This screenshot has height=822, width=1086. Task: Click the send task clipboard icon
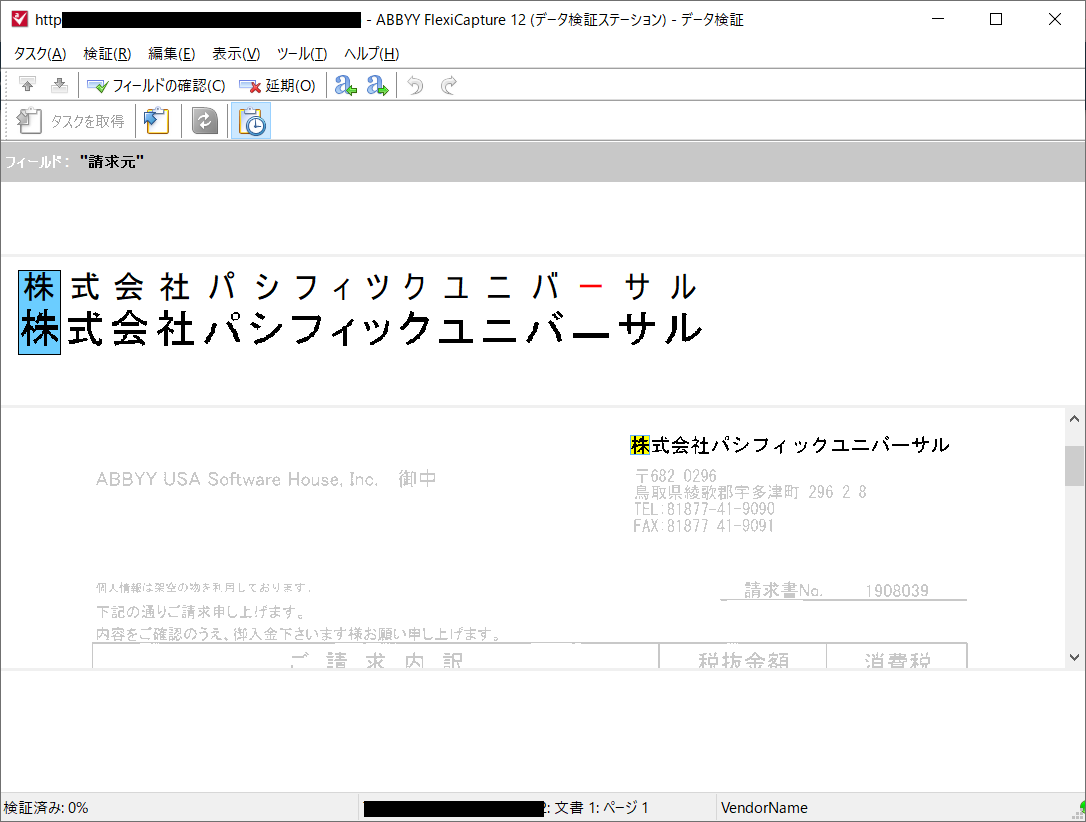tap(157, 121)
